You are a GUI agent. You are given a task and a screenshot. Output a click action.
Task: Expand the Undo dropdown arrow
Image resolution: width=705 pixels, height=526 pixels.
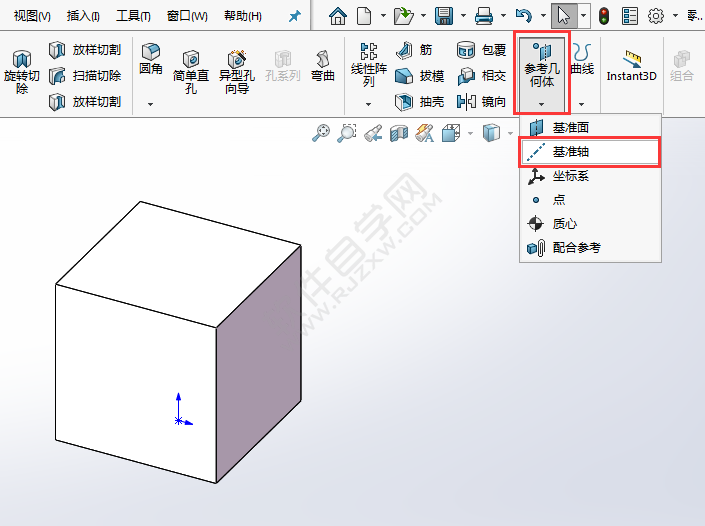(x=543, y=16)
